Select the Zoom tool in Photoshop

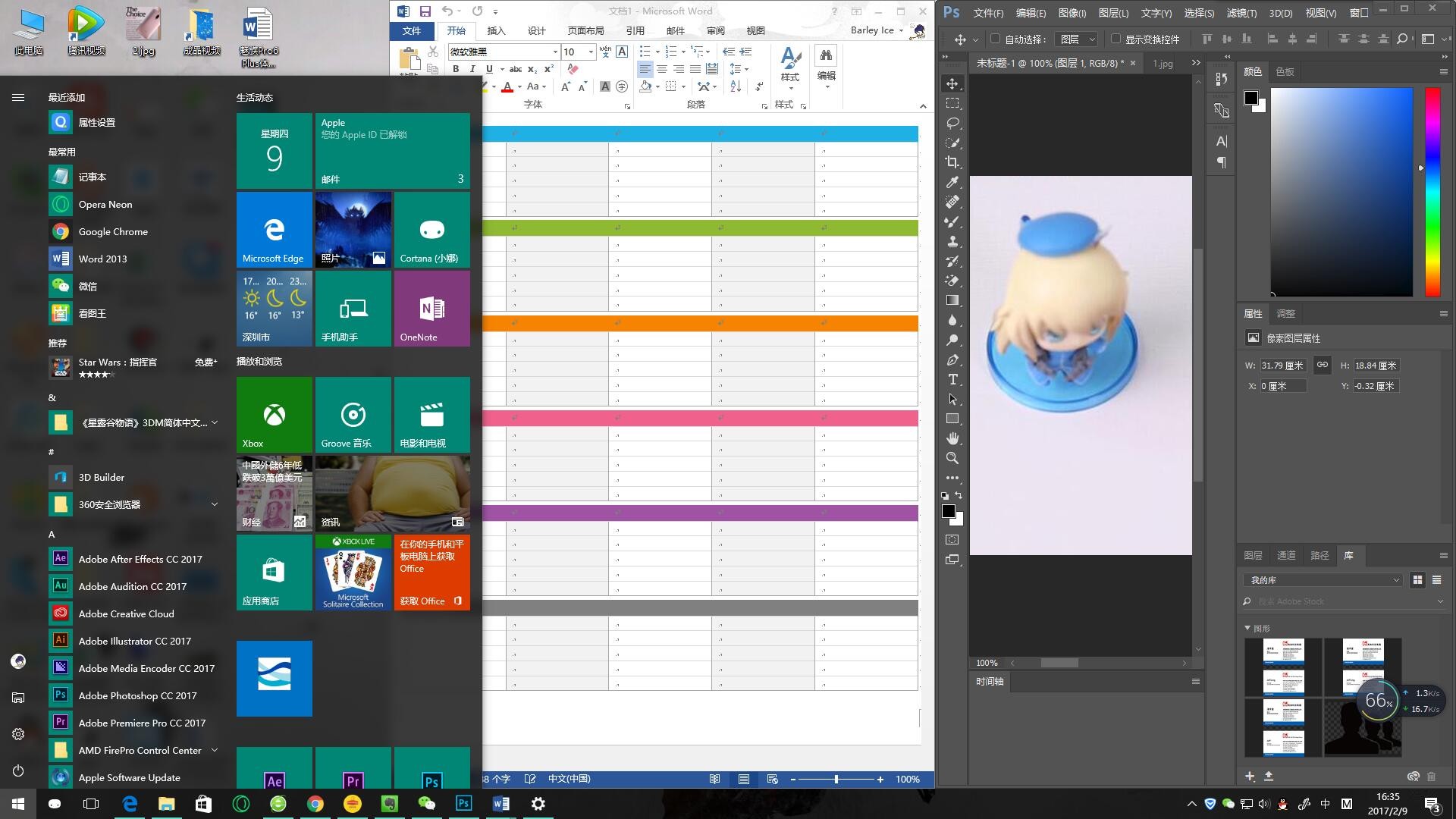tap(952, 458)
